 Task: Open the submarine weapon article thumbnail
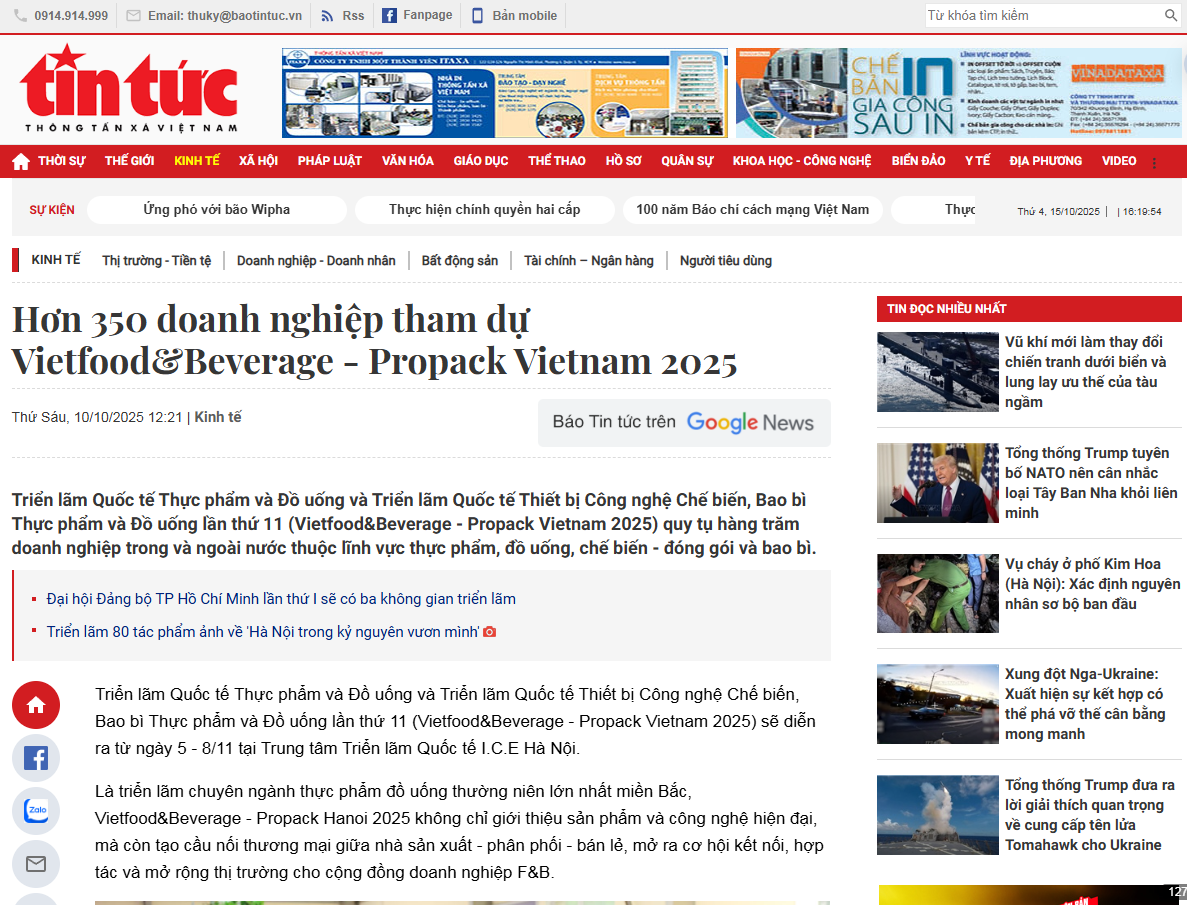click(937, 372)
